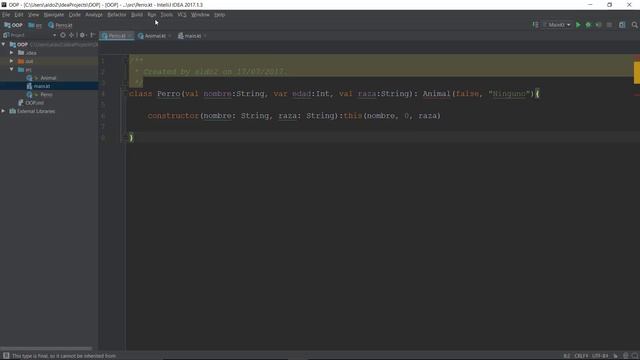Screen dimensions: 640x360
Task: Toggle tool window buttons icon in status bar
Action: tap(6, 356)
